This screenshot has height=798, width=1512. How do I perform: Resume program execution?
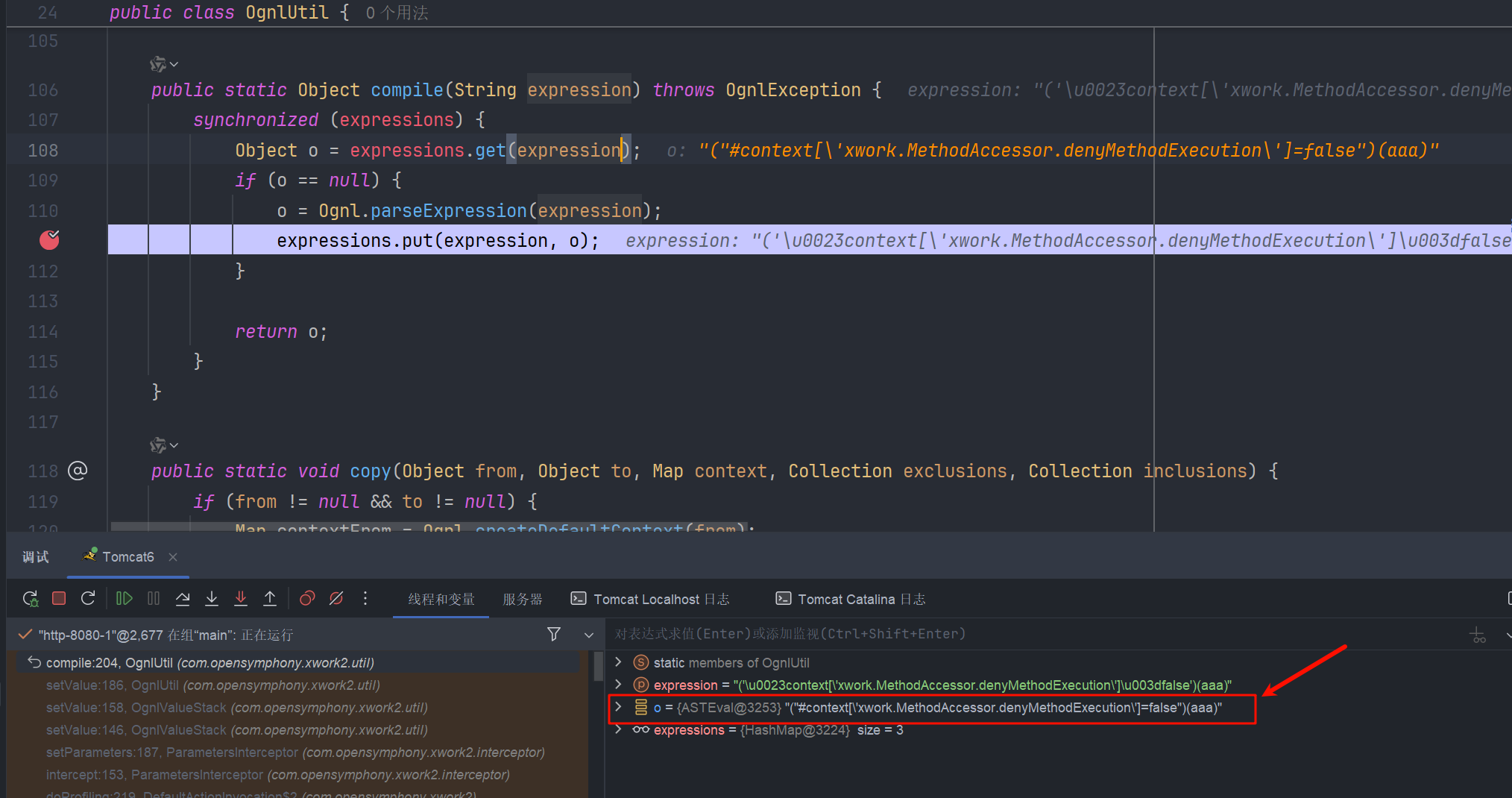click(124, 598)
